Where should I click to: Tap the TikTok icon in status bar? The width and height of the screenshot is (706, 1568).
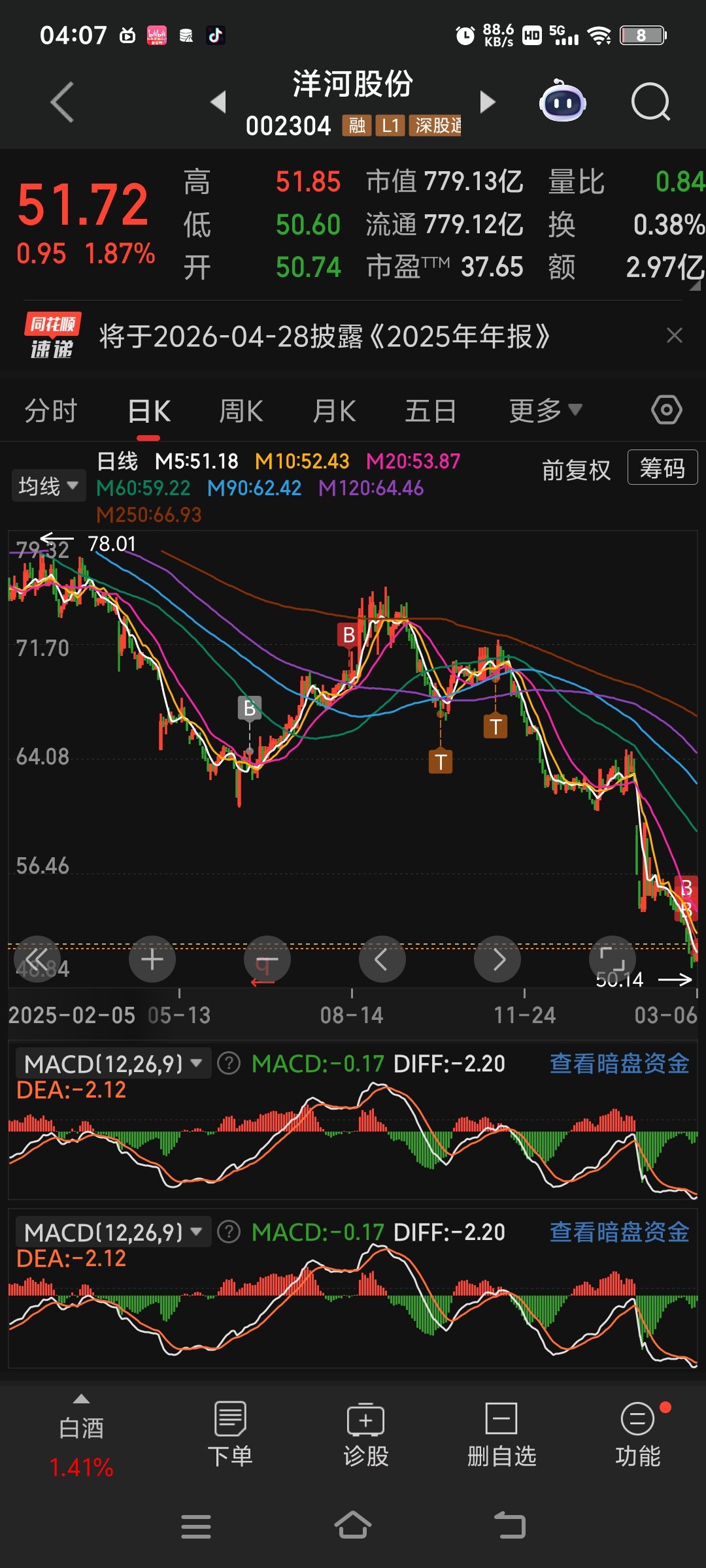pyautogui.click(x=216, y=35)
